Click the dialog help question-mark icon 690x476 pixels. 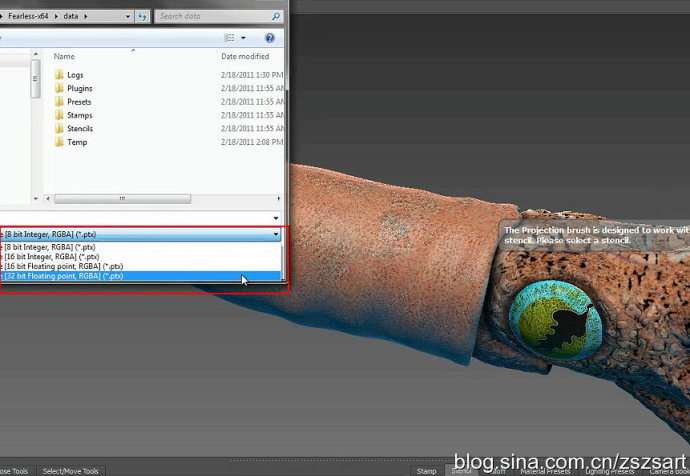[x=270, y=38]
